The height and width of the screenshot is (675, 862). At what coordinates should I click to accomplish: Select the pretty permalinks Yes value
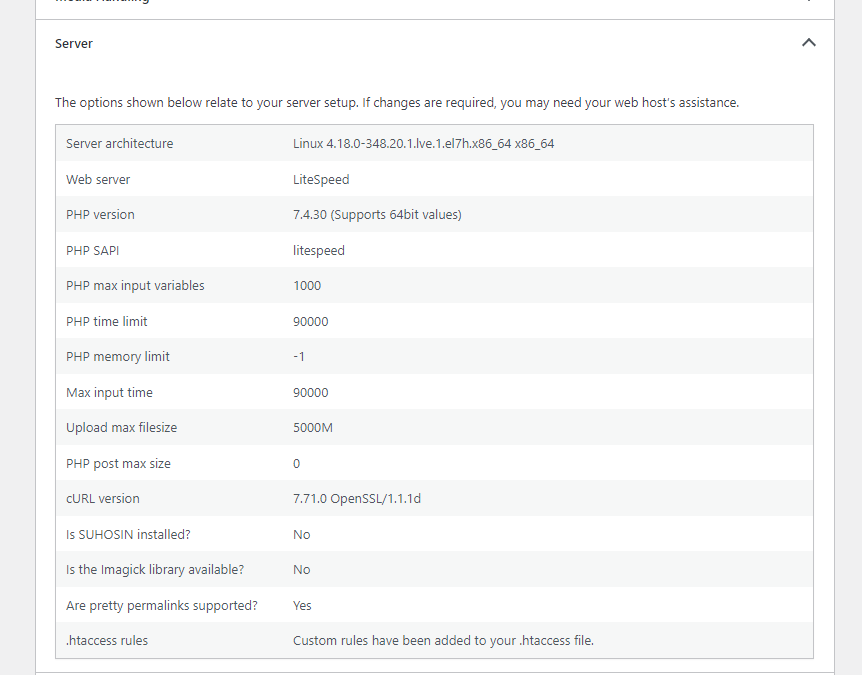click(x=302, y=605)
